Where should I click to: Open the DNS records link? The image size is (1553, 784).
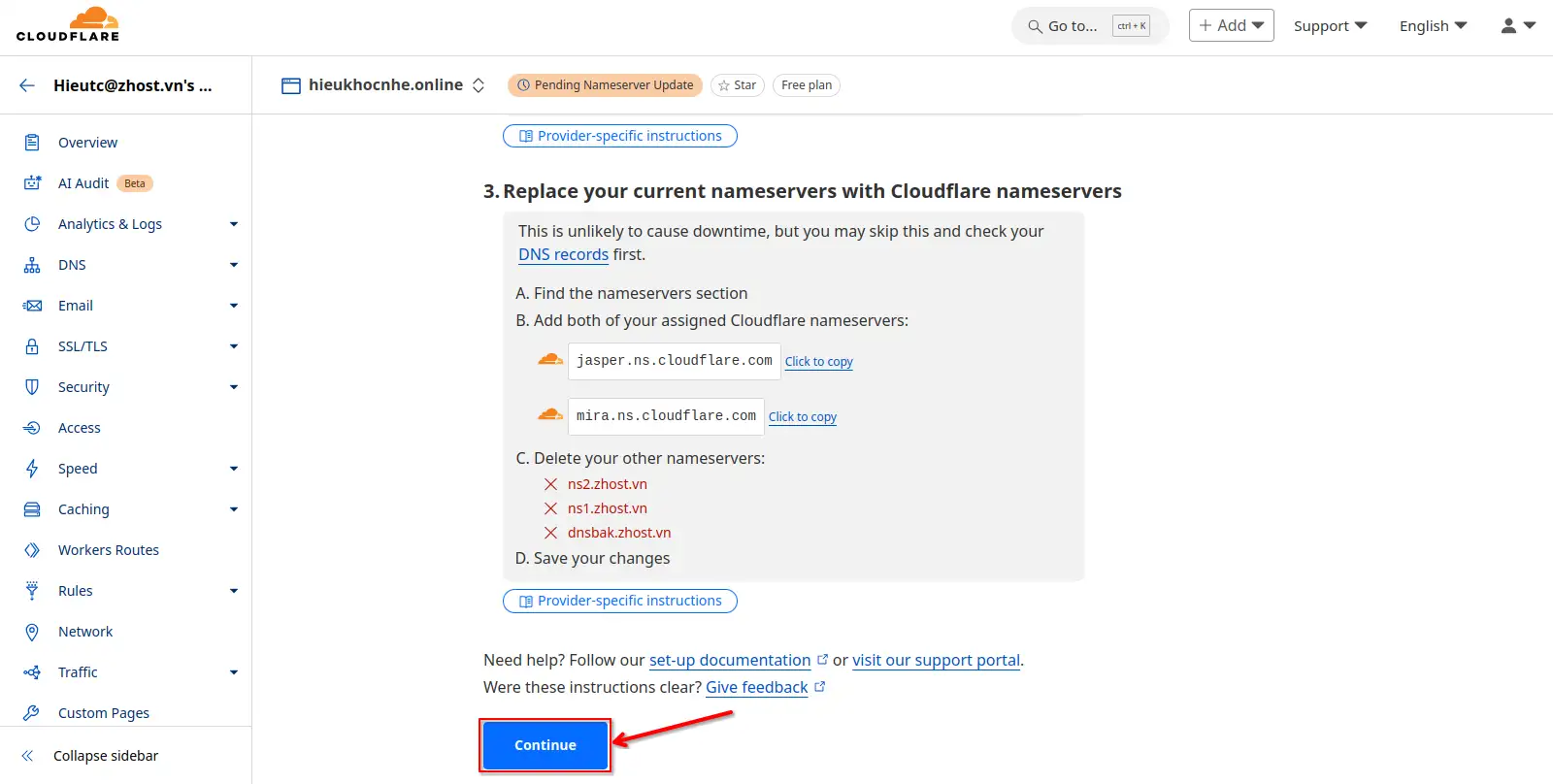563,254
